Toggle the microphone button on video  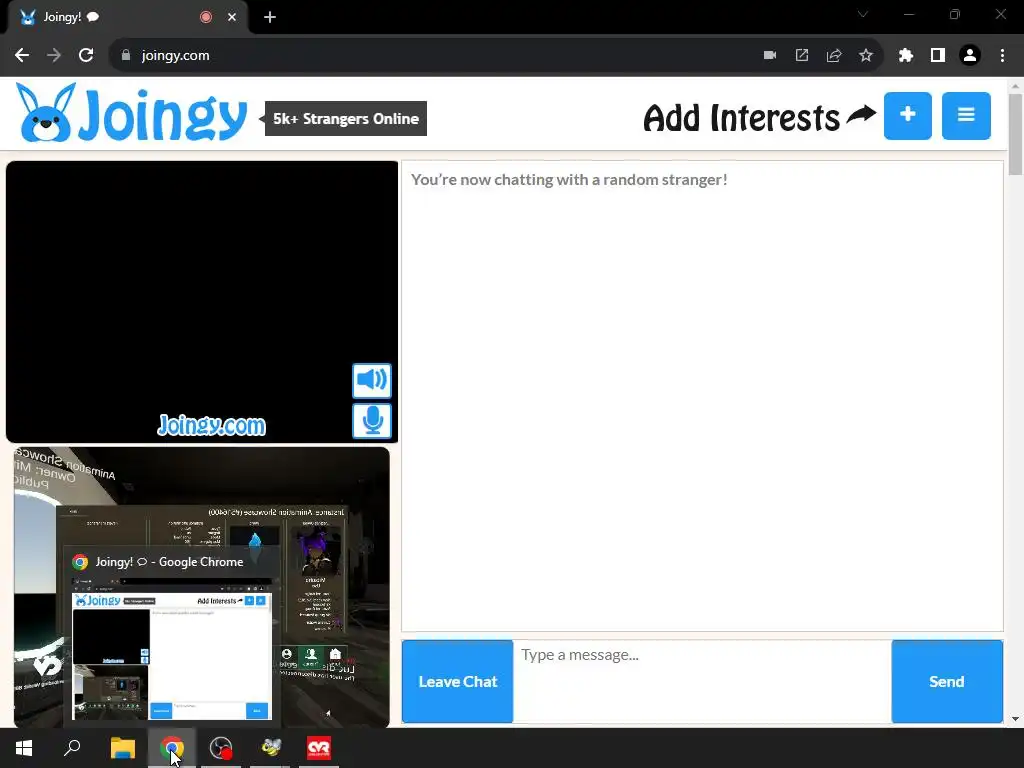tap(372, 421)
